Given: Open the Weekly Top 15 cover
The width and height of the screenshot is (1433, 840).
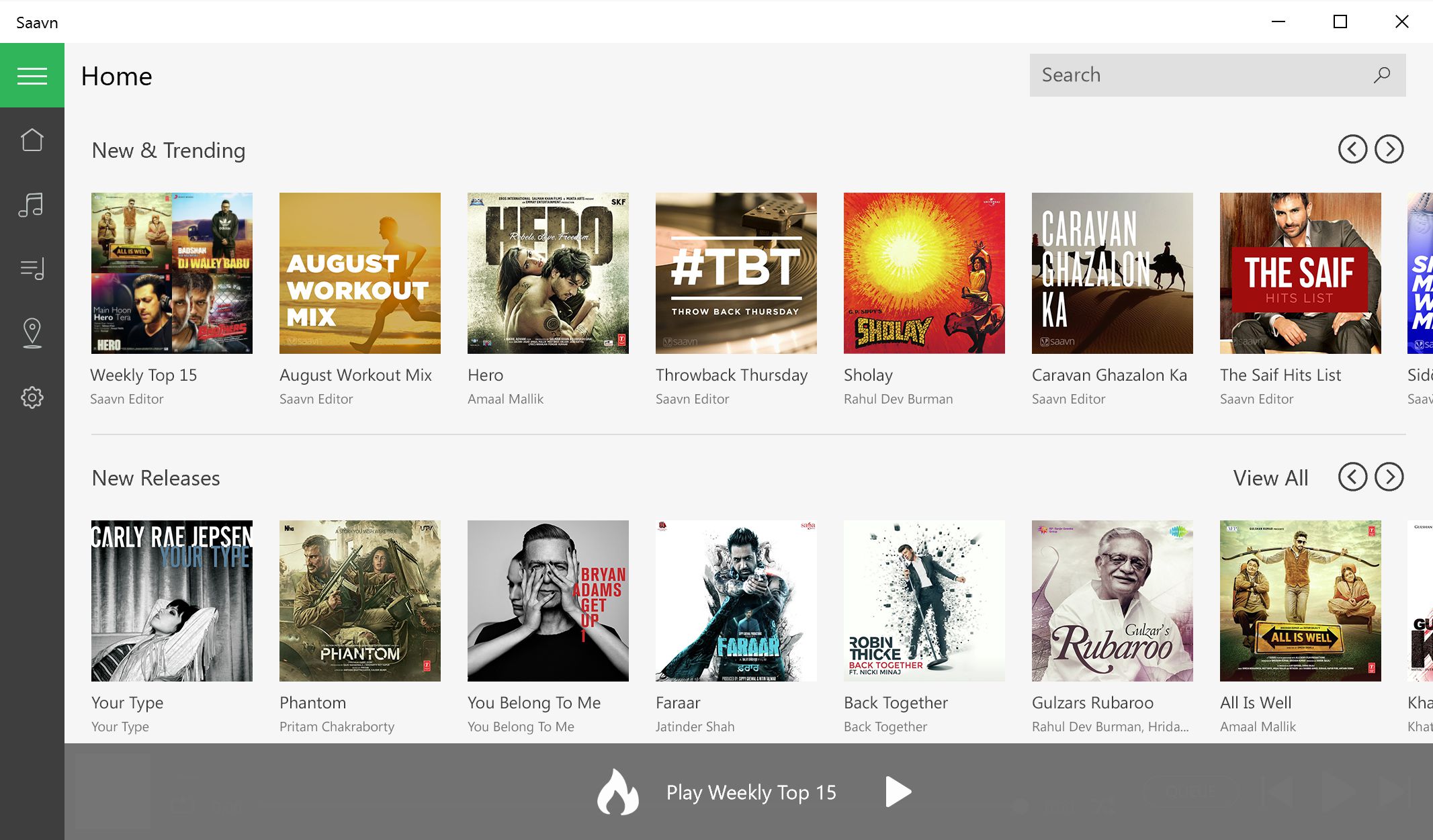Looking at the screenshot, I should tap(172, 273).
